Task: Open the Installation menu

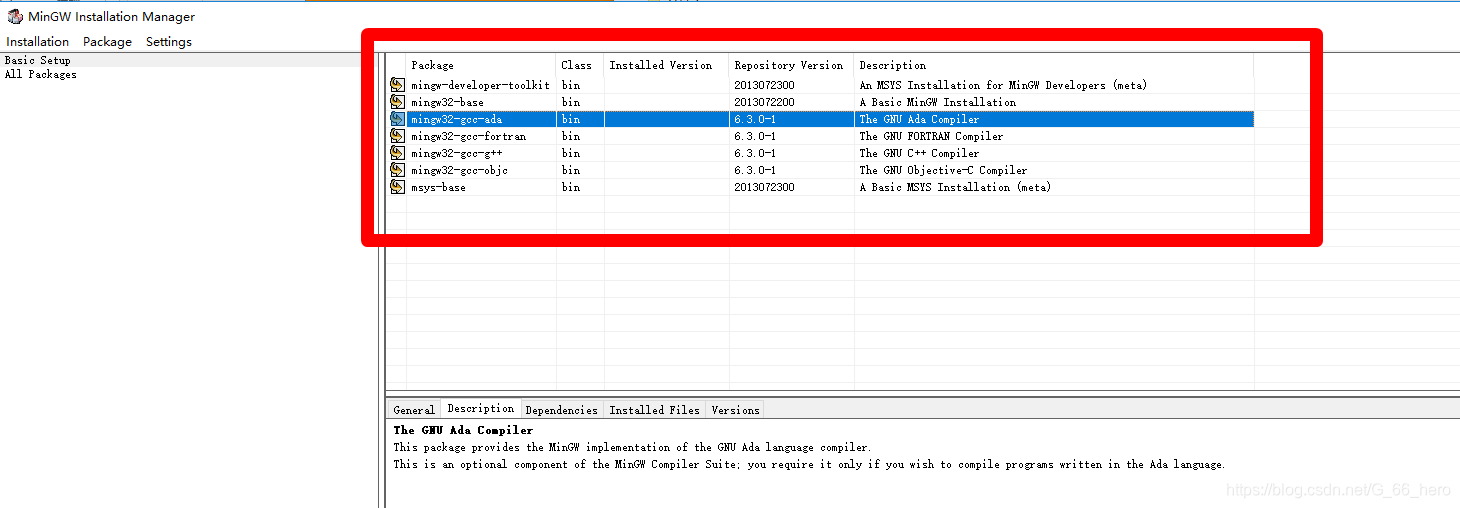Action: pyautogui.click(x=38, y=42)
